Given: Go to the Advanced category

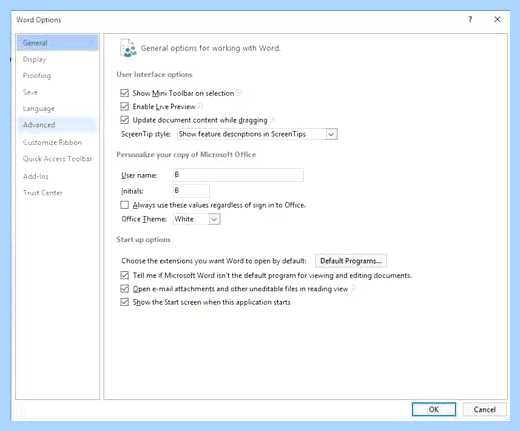Looking at the screenshot, I should click(x=58, y=125).
